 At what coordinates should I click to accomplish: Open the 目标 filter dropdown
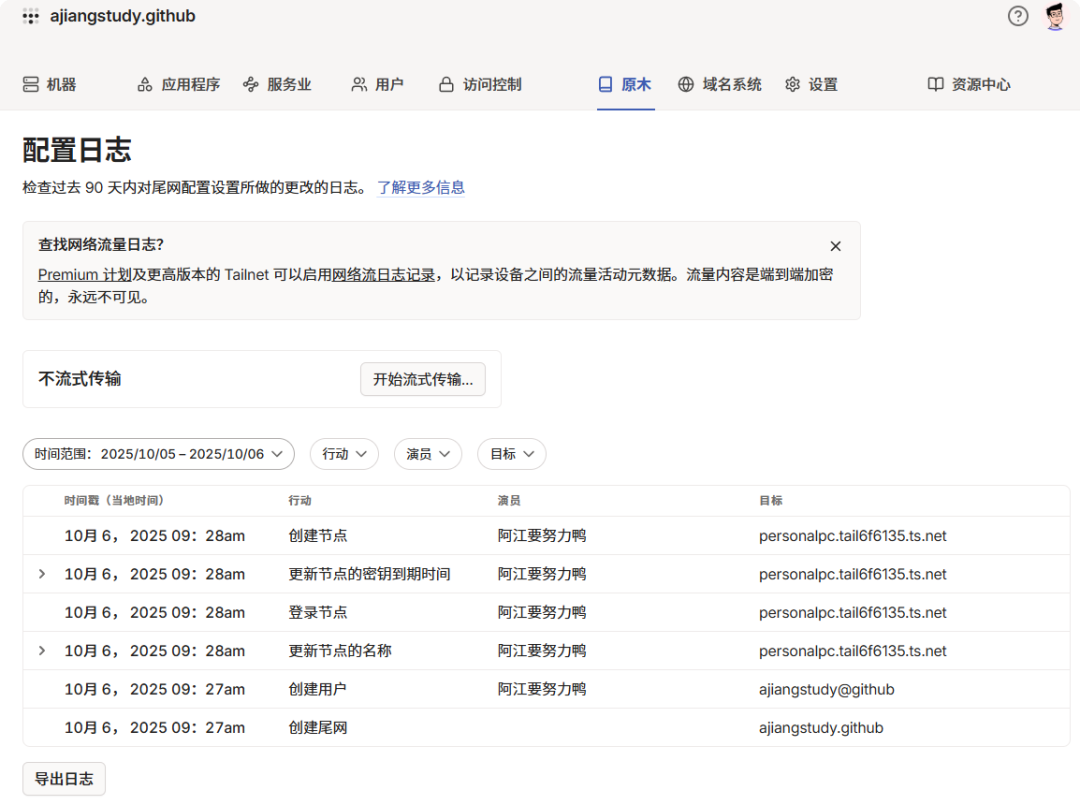tap(511, 454)
